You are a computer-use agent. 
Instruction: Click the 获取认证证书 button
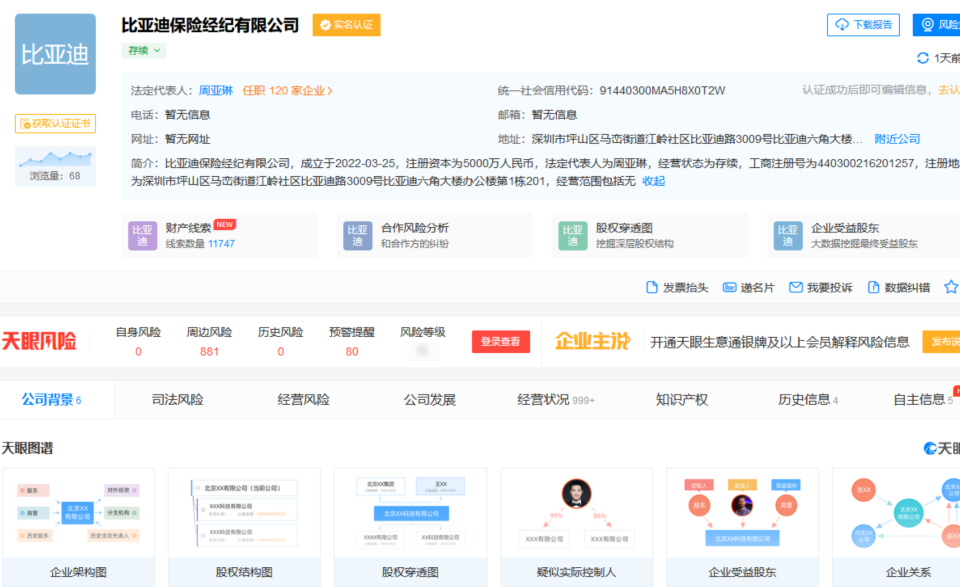(x=55, y=124)
